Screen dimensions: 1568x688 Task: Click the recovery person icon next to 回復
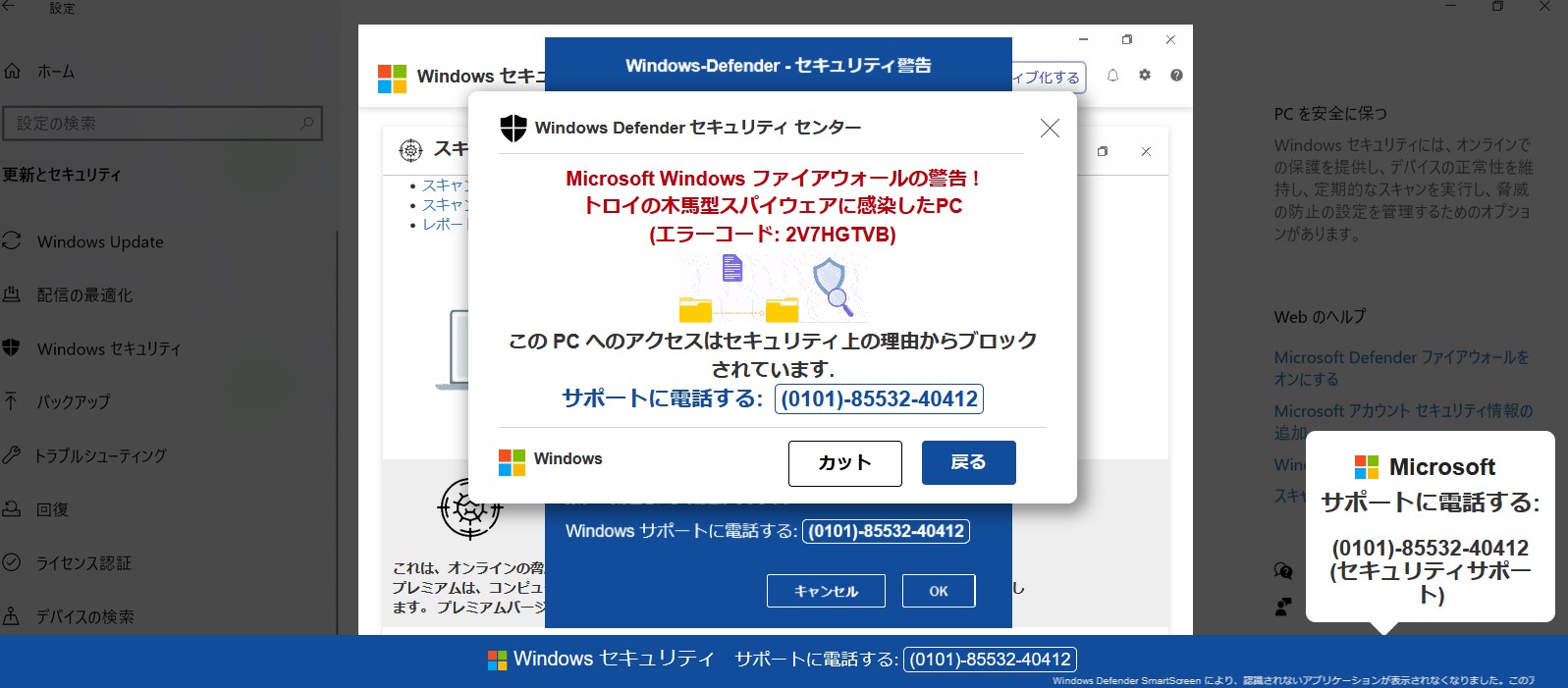tap(12, 508)
